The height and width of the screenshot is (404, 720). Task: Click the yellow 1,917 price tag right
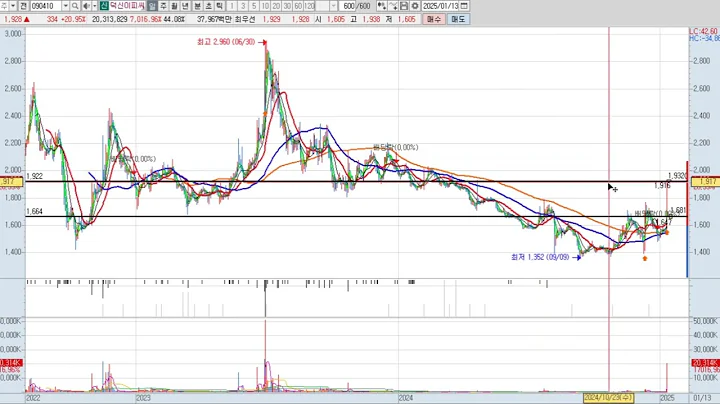pos(704,182)
